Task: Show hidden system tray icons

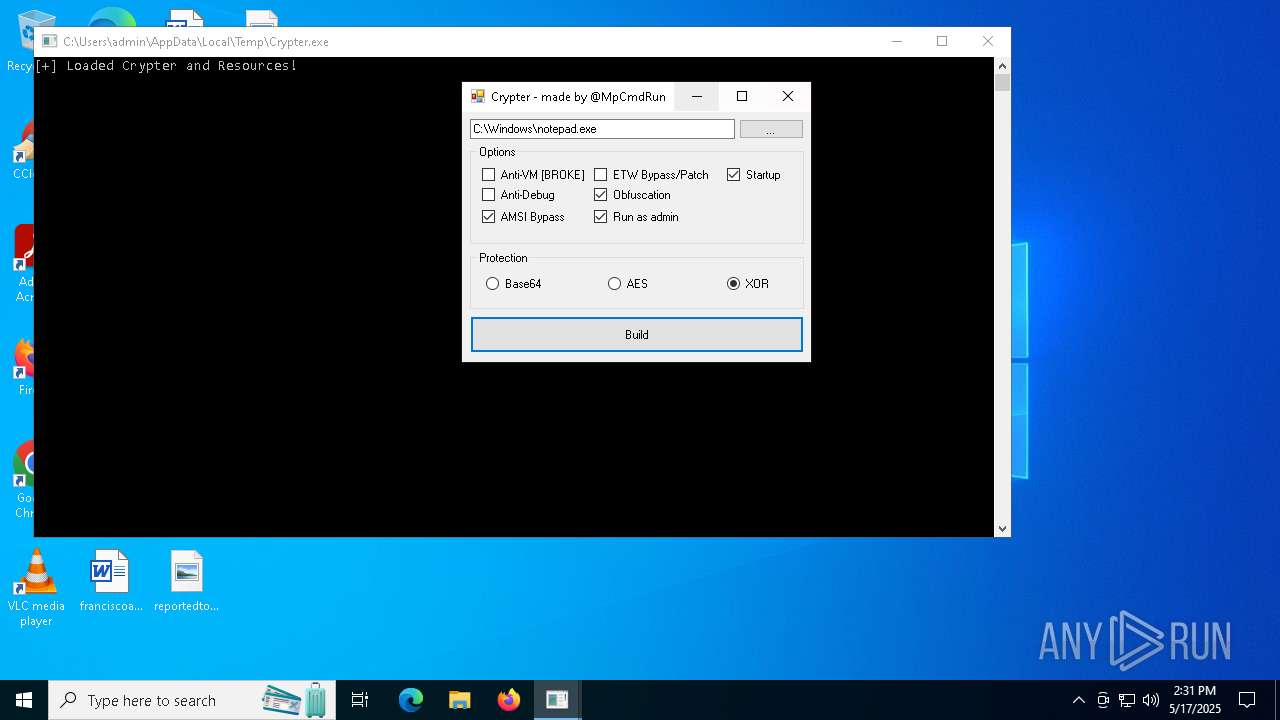Action: [1078, 700]
